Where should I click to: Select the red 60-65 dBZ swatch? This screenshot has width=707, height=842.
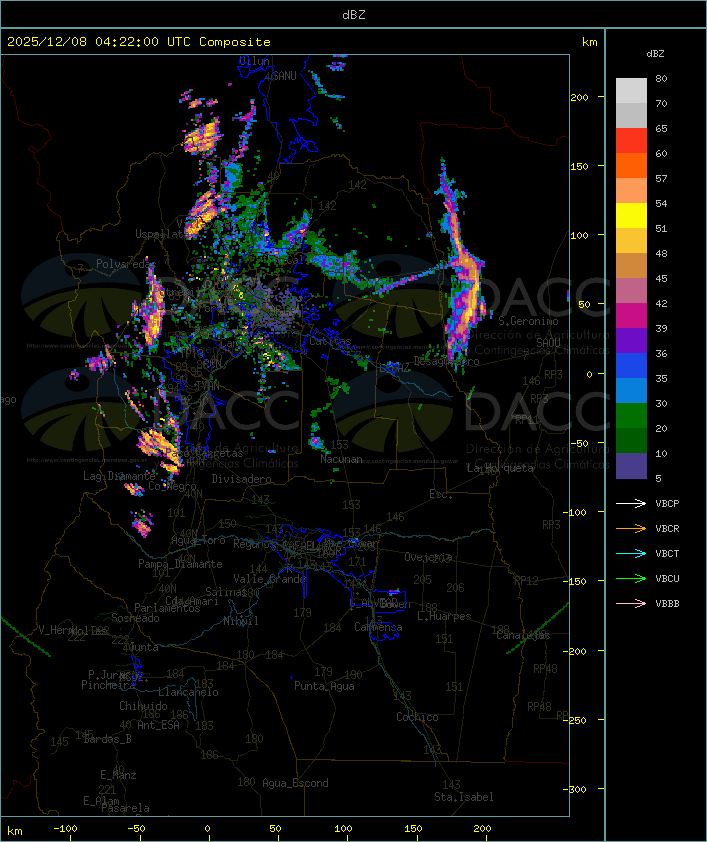click(631, 141)
